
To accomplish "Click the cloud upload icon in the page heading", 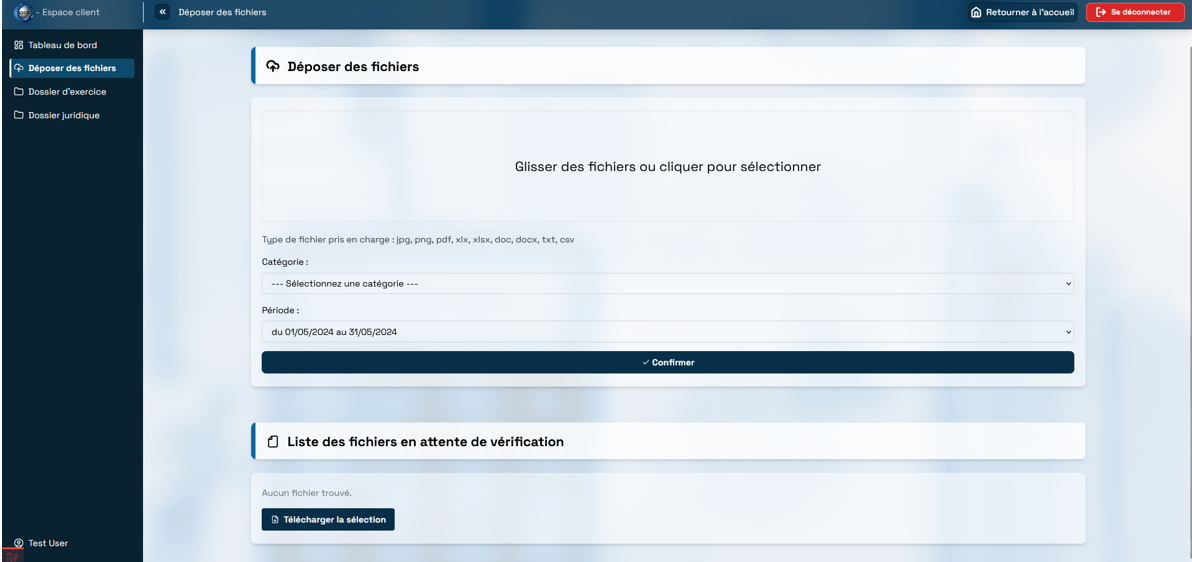I will [273, 67].
